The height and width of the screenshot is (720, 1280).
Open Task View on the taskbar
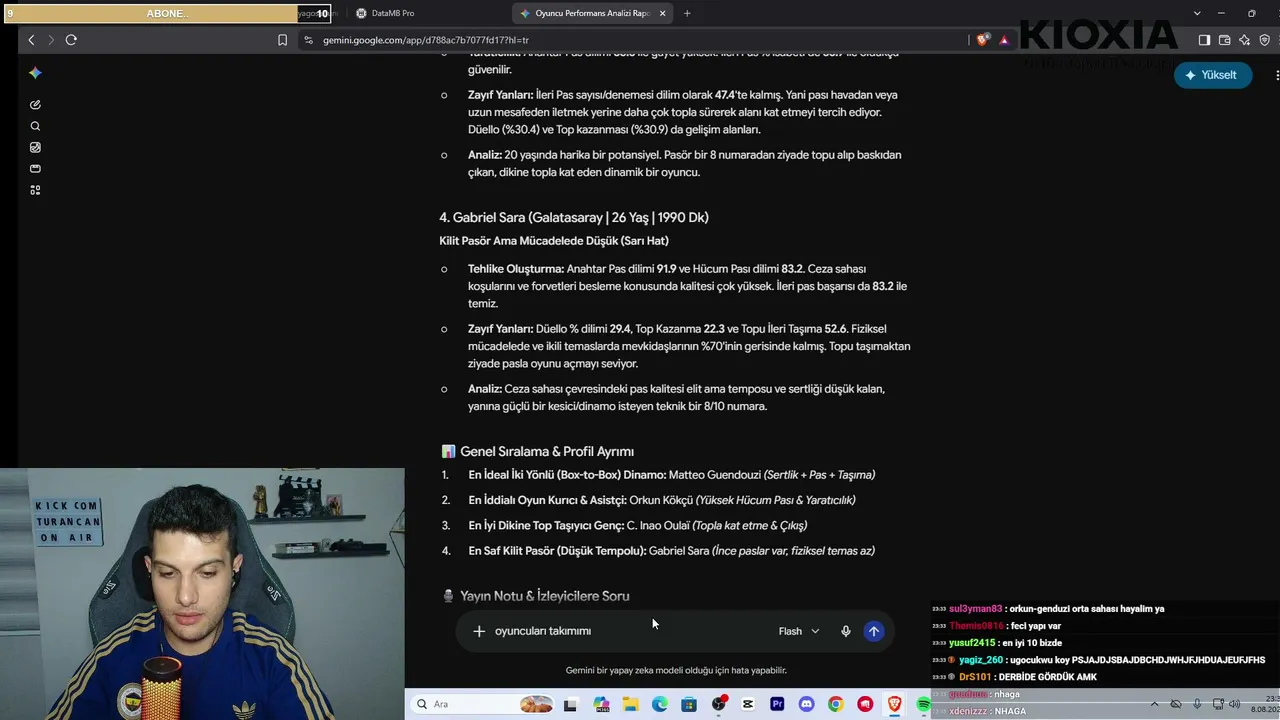(x=570, y=704)
